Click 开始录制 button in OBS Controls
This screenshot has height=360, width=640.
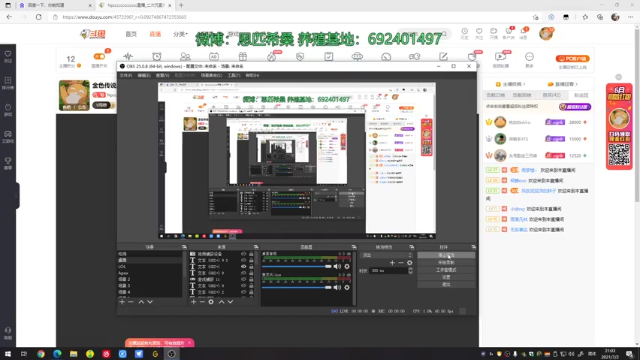click(x=446, y=262)
